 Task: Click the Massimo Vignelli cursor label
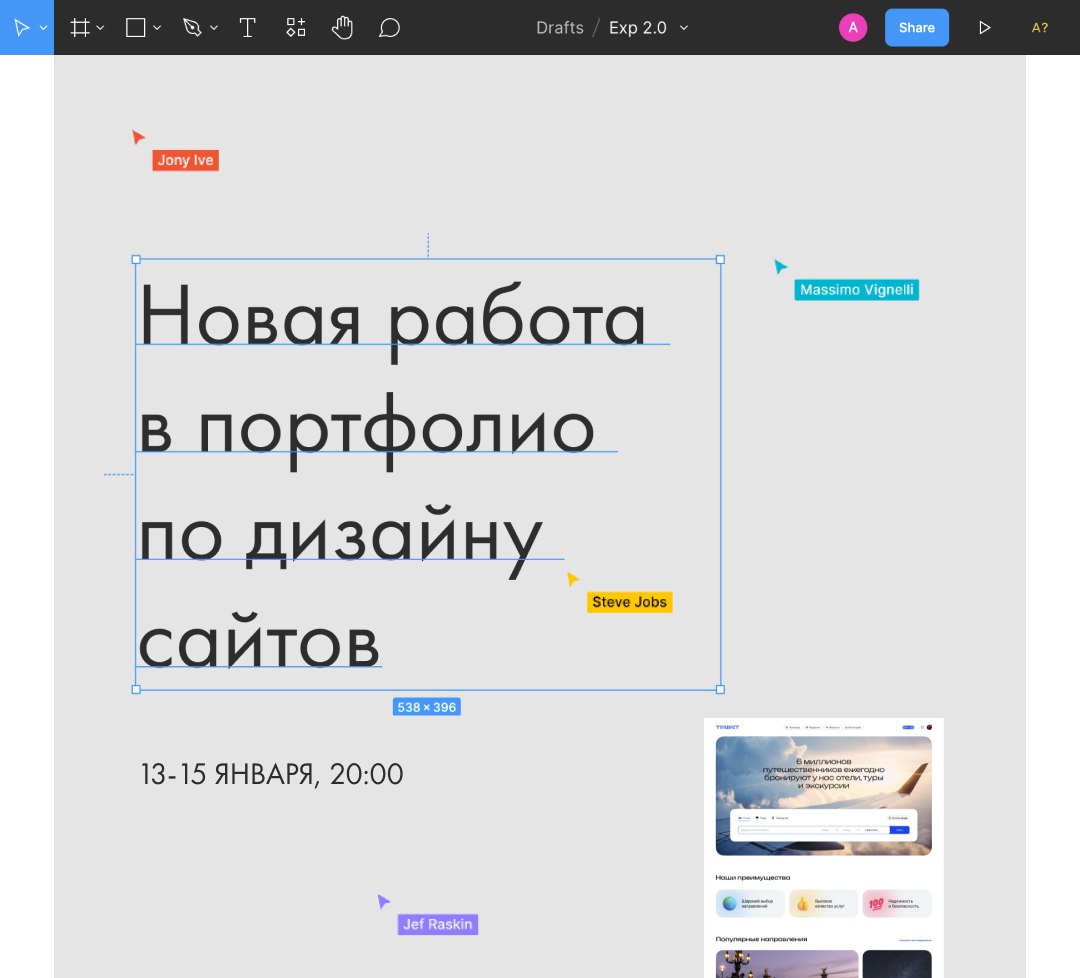click(856, 290)
